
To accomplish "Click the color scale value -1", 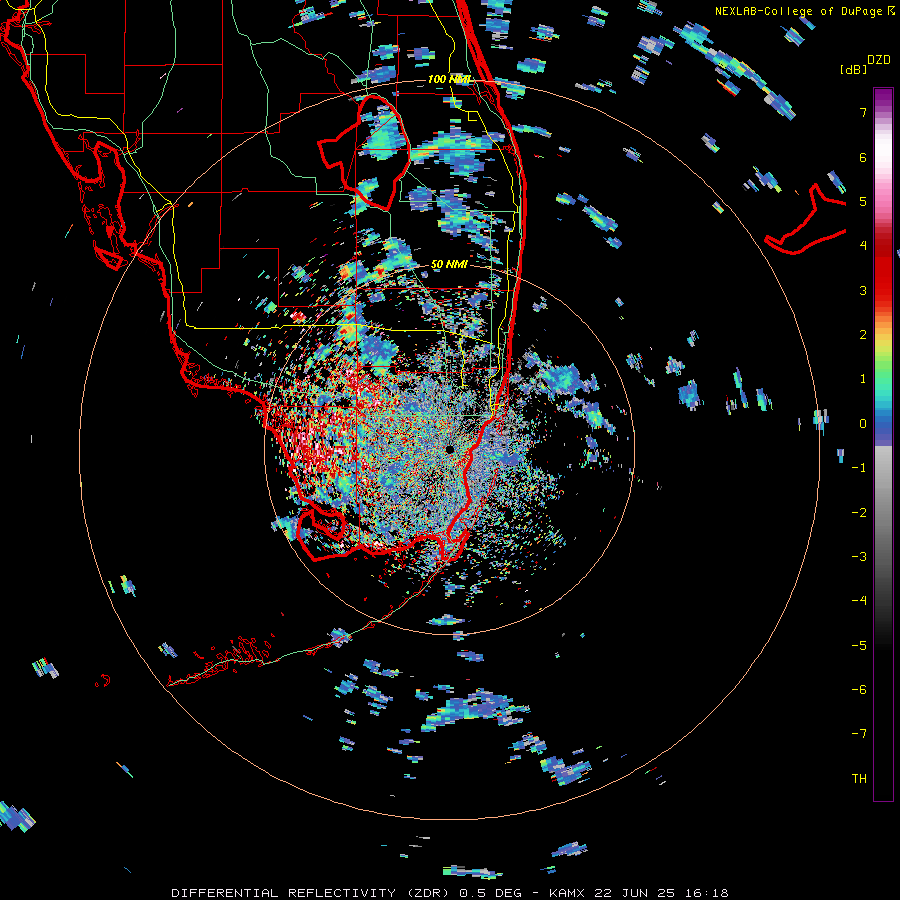I will pyautogui.click(x=859, y=468).
